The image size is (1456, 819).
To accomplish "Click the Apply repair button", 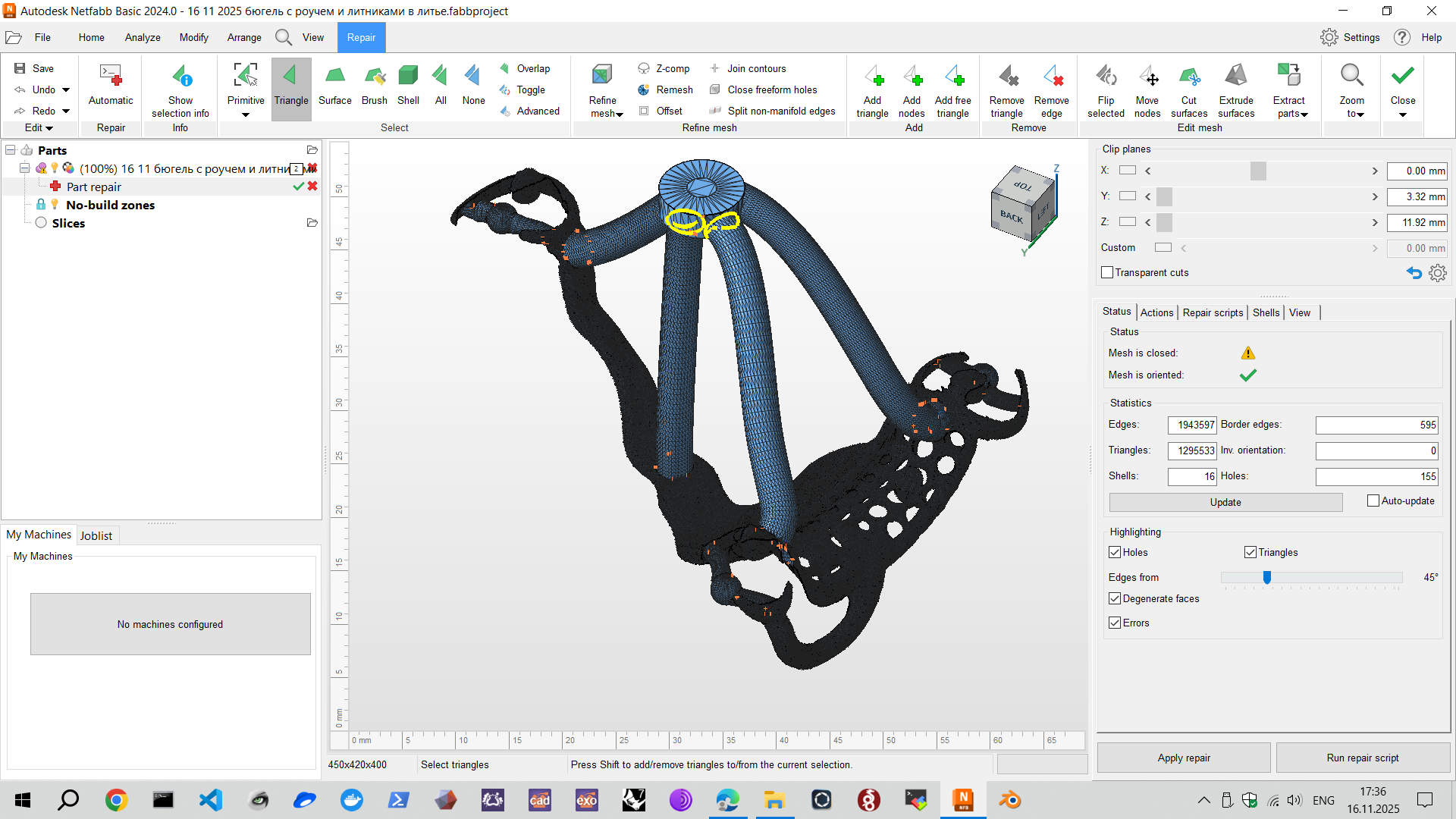I will pos(1183,758).
